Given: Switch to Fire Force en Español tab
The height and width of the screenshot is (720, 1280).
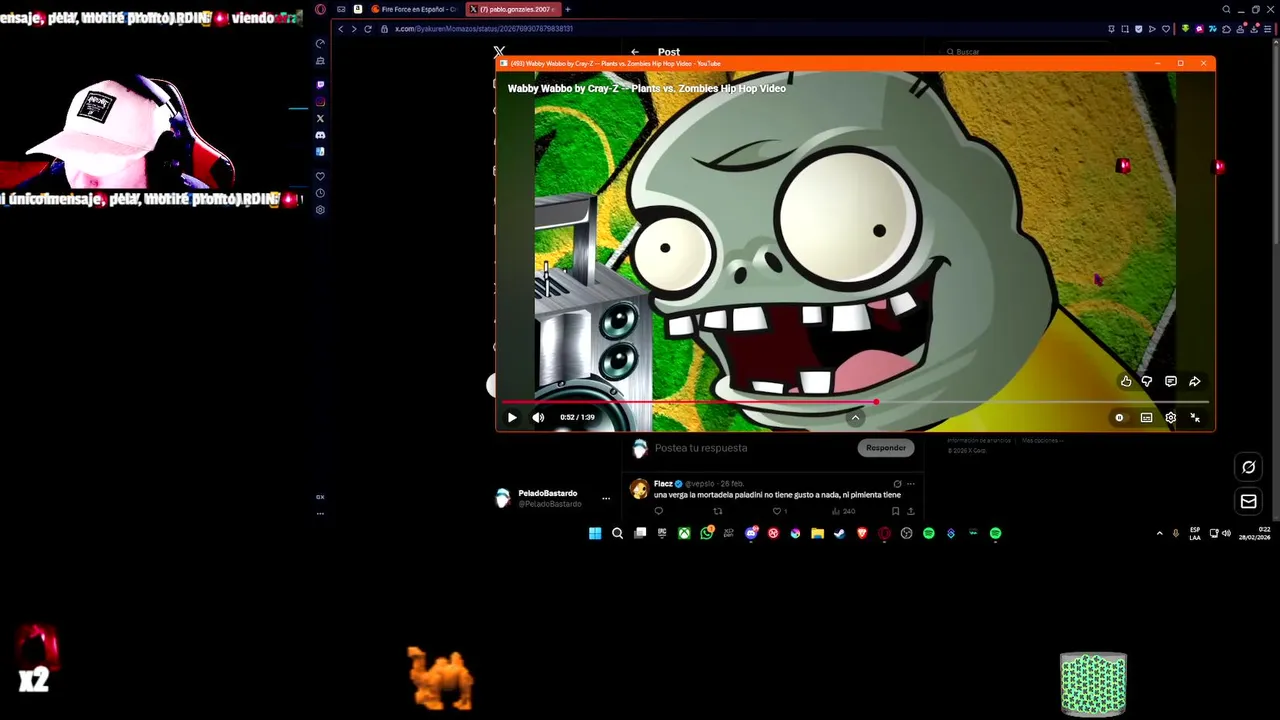Looking at the screenshot, I should coord(414,9).
